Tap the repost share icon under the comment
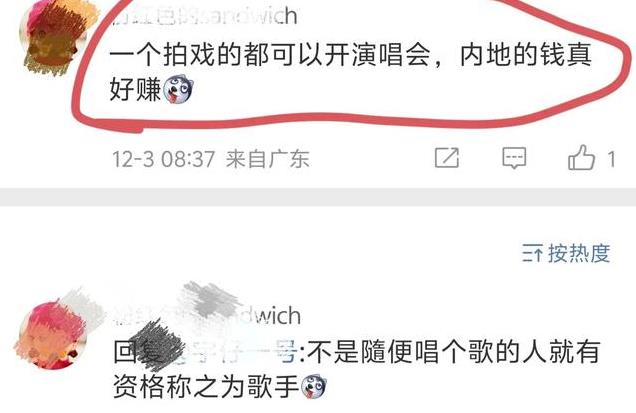The image size is (636, 413). click(447, 158)
